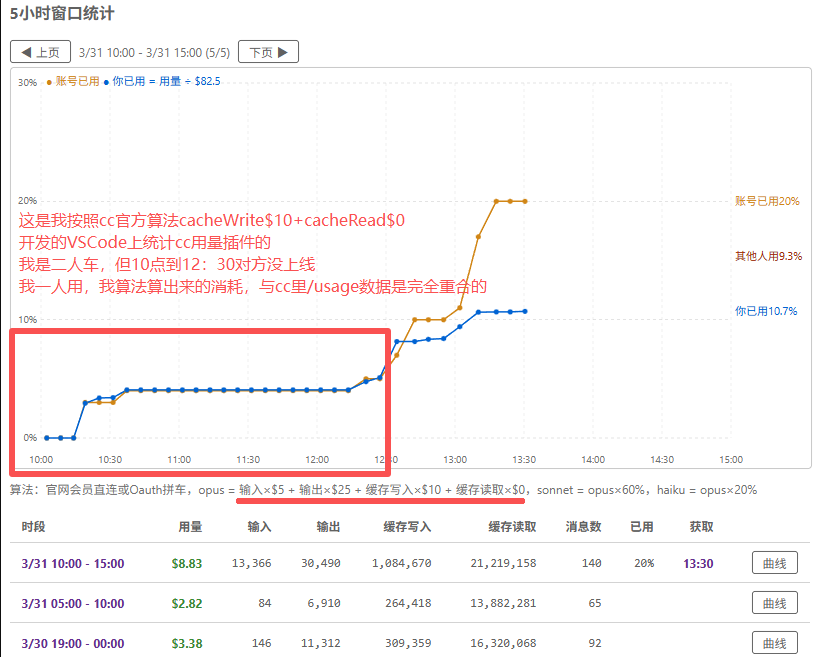Click the last blue data point at 13:30
The width and height of the screenshot is (821, 657).
click(525, 311)
